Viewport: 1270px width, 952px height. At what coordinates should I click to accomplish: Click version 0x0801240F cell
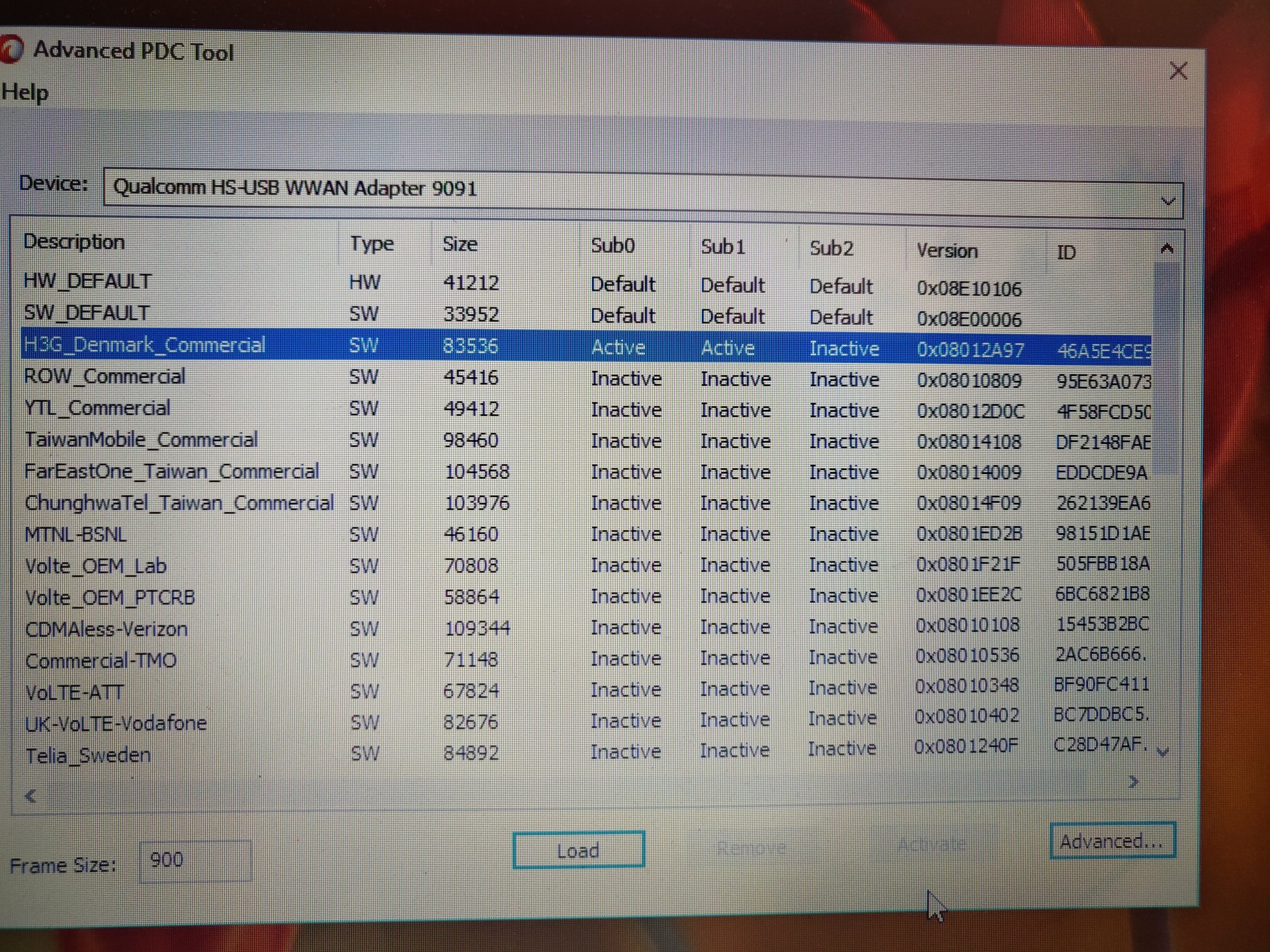click(x=966, y=746)
